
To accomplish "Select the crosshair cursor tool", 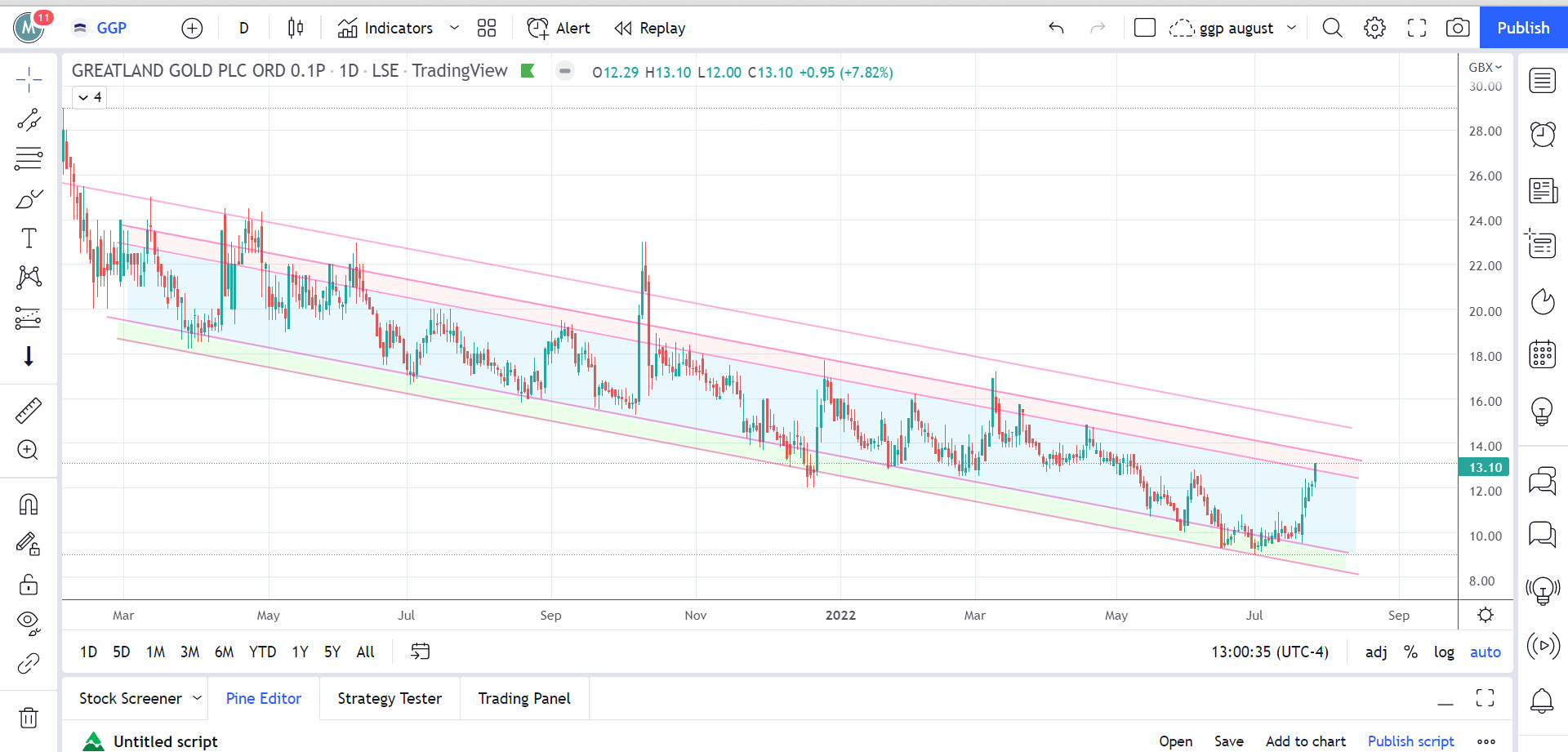I will 29,80.
